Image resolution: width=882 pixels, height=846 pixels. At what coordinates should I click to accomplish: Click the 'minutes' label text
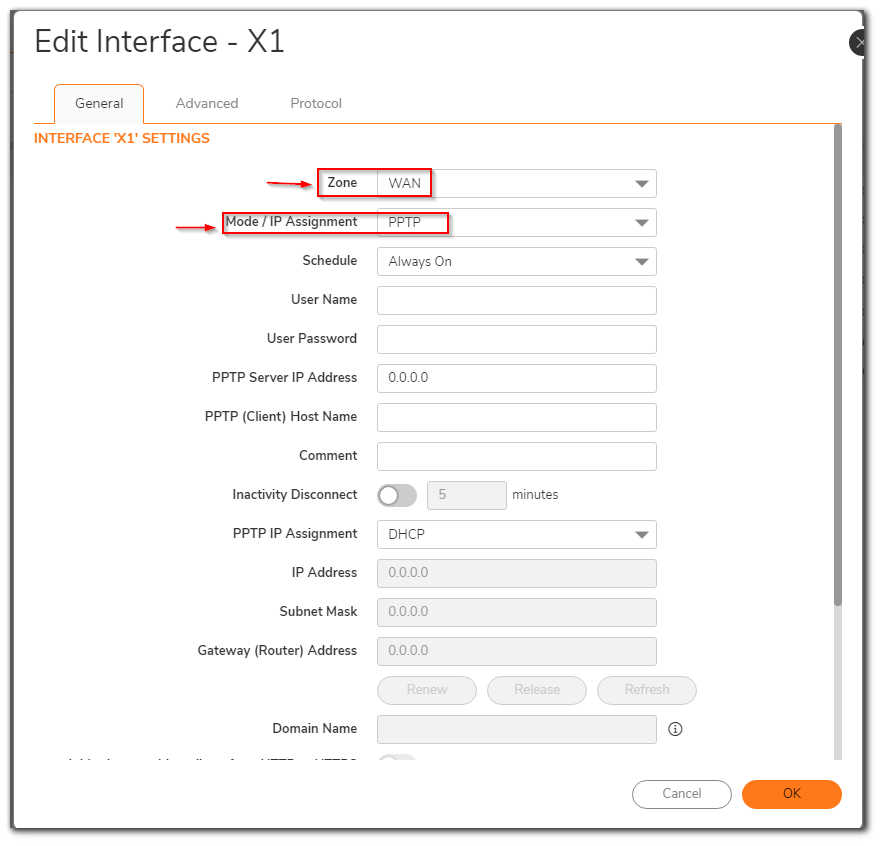click(535, 495)
